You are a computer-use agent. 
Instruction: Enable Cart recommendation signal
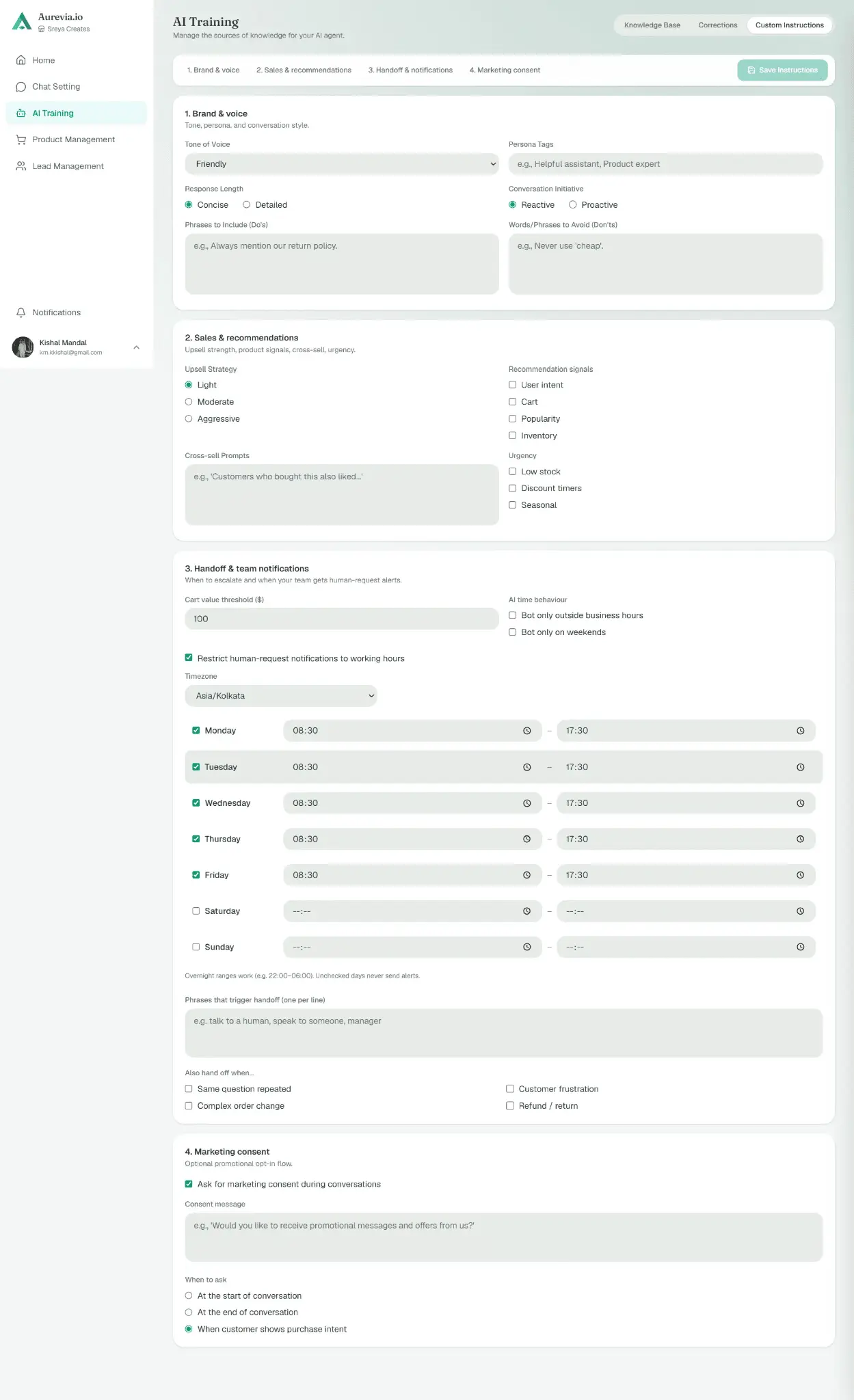pyautogui.click(x=513, y=402)
